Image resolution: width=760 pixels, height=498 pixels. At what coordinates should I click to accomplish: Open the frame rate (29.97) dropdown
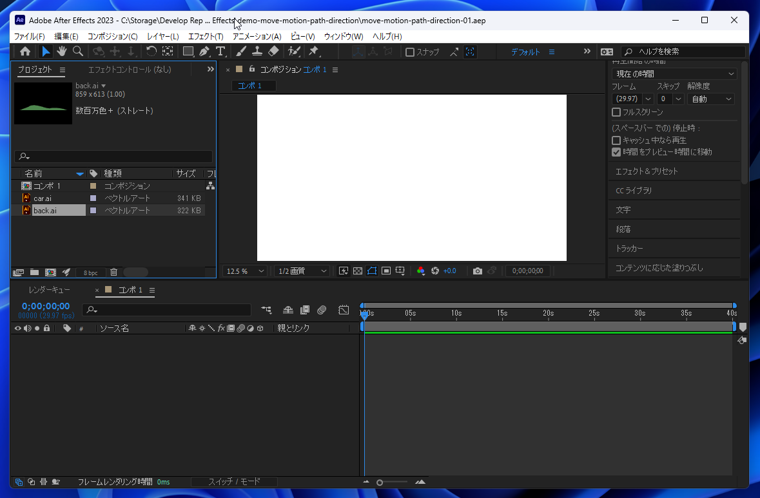(632, 99)
